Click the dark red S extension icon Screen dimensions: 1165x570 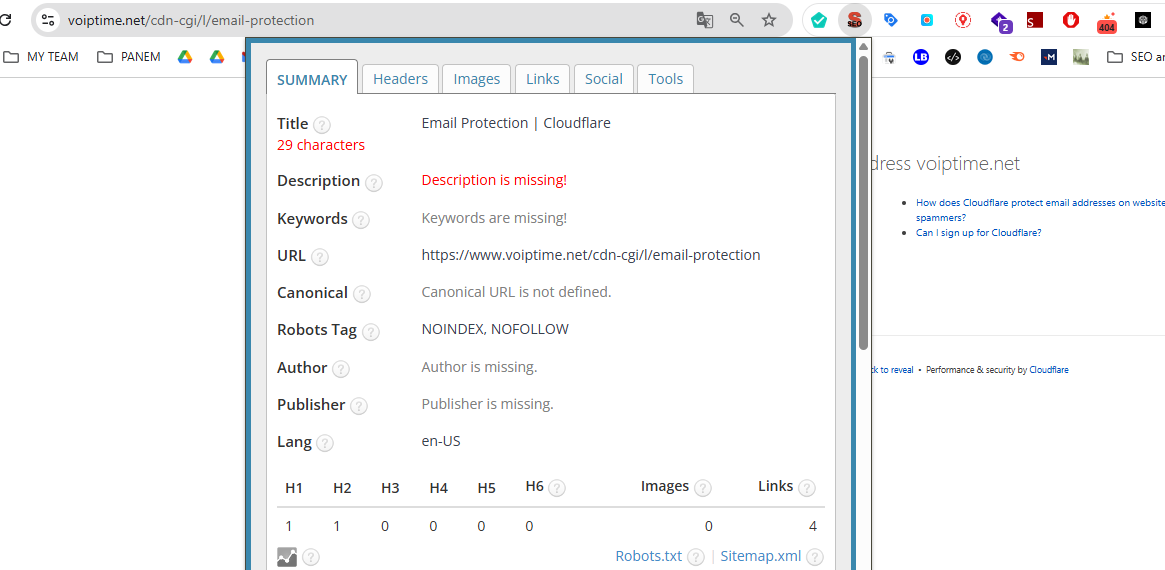(1035, 20)
